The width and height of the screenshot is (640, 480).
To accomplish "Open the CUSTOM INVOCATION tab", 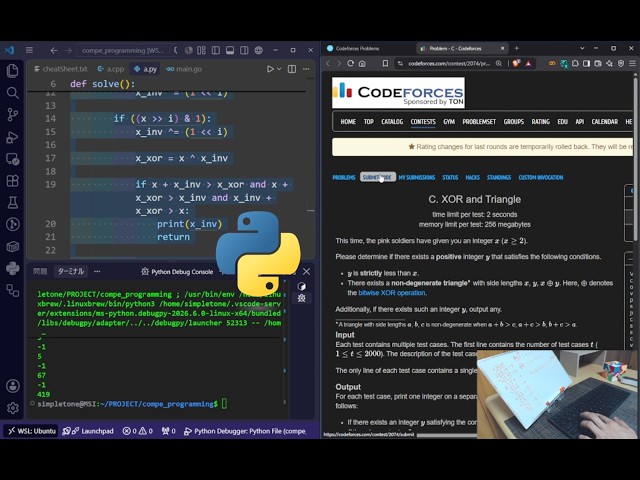I will 541,177.
